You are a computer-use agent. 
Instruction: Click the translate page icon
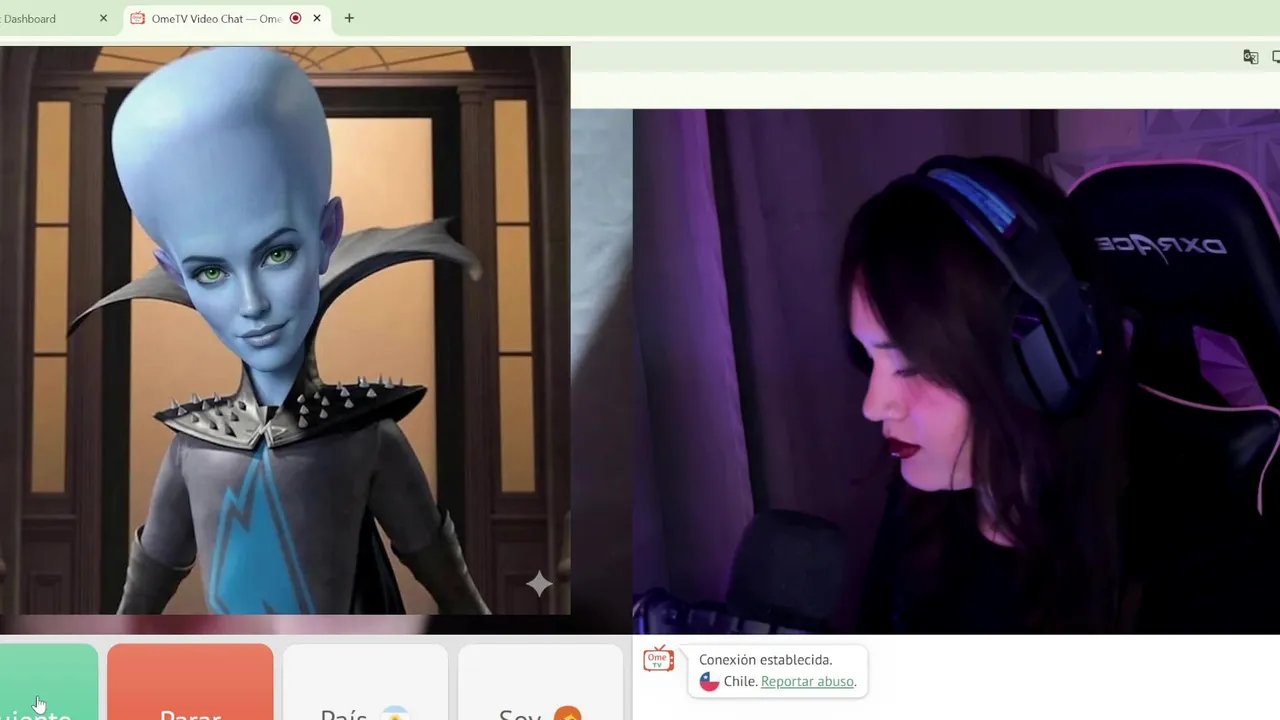(x=1250, y=57)
